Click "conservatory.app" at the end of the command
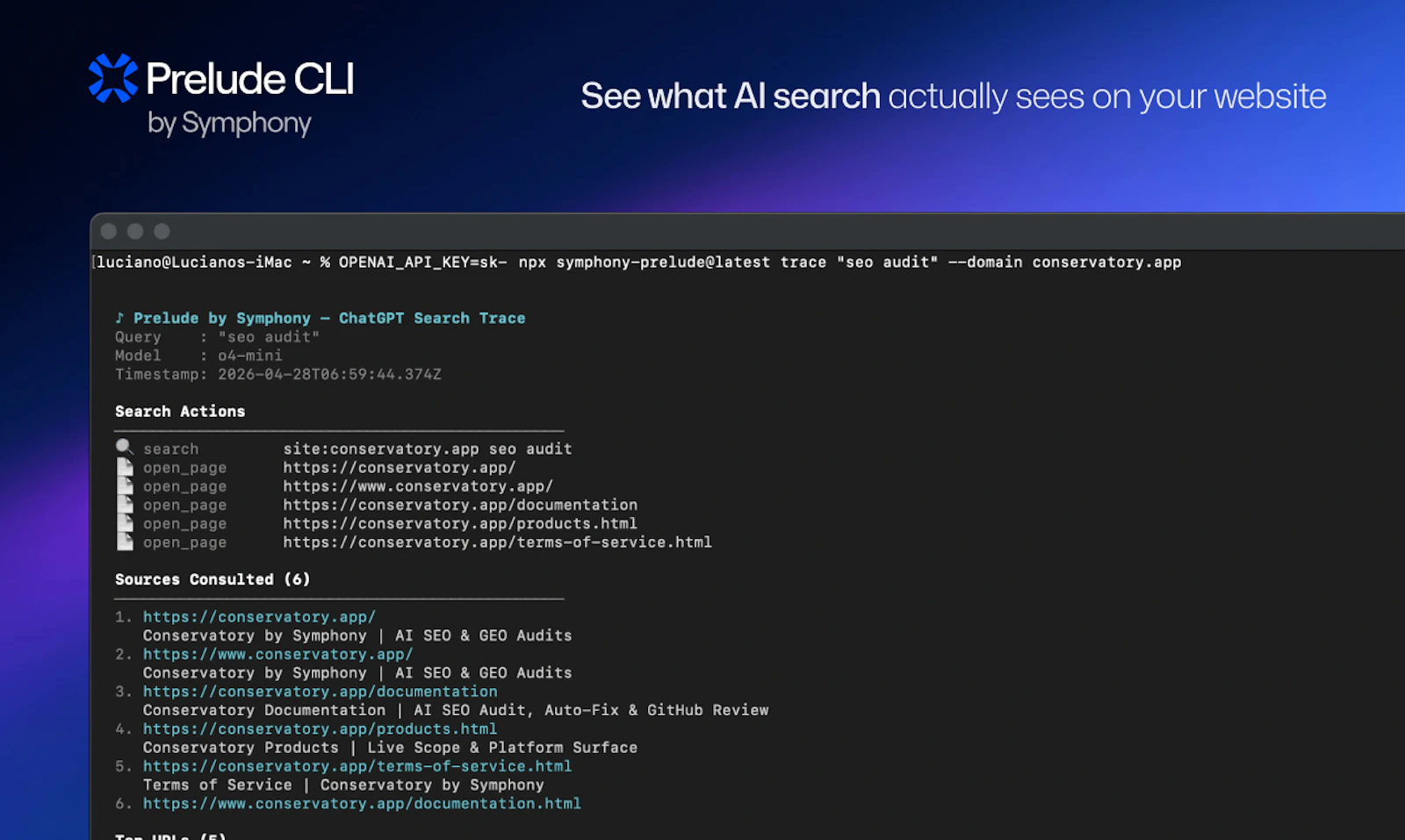This screenshot has width=1405, height=840. tap(1106, 262)
